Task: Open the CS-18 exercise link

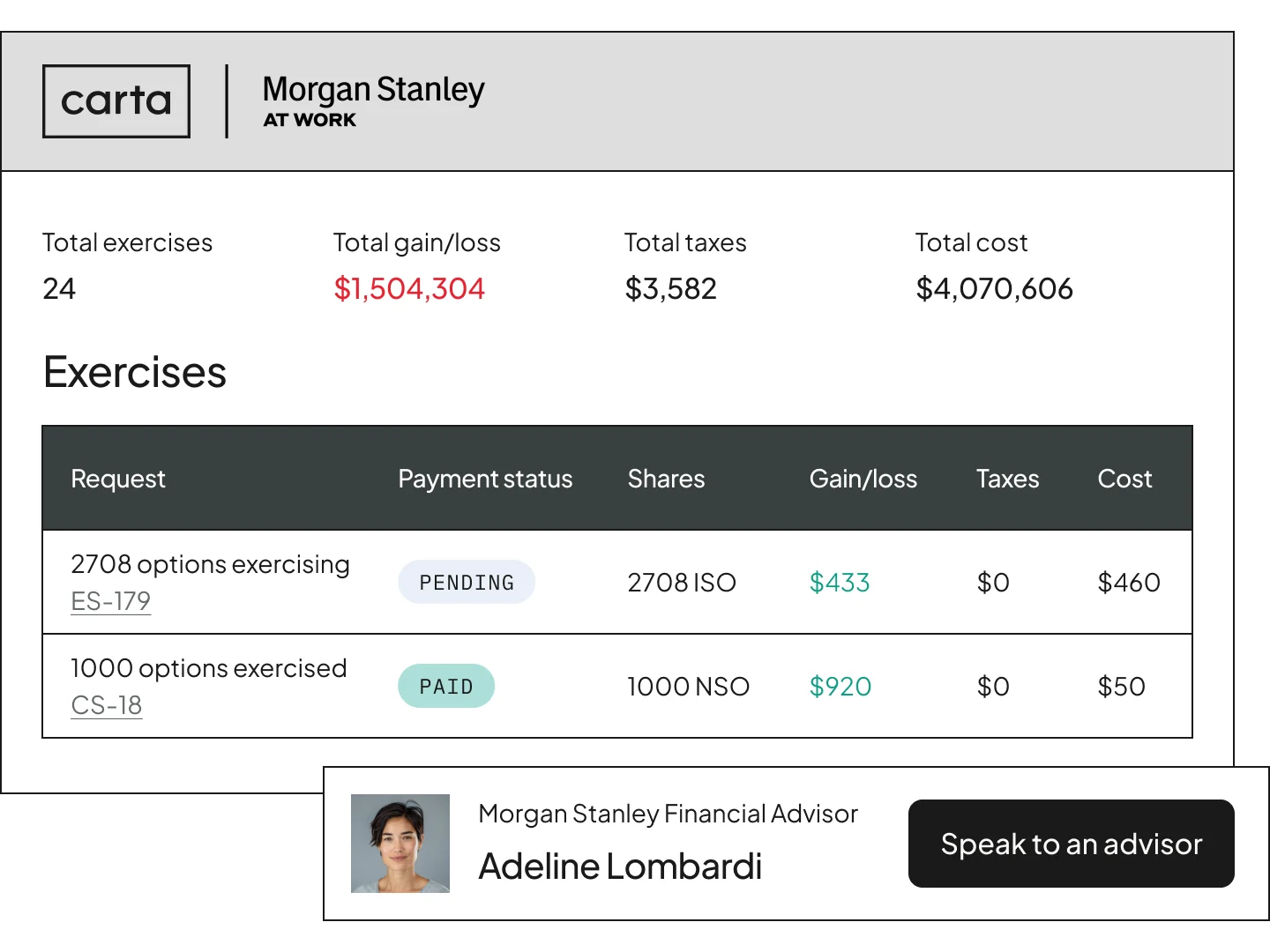Action: 107,705
